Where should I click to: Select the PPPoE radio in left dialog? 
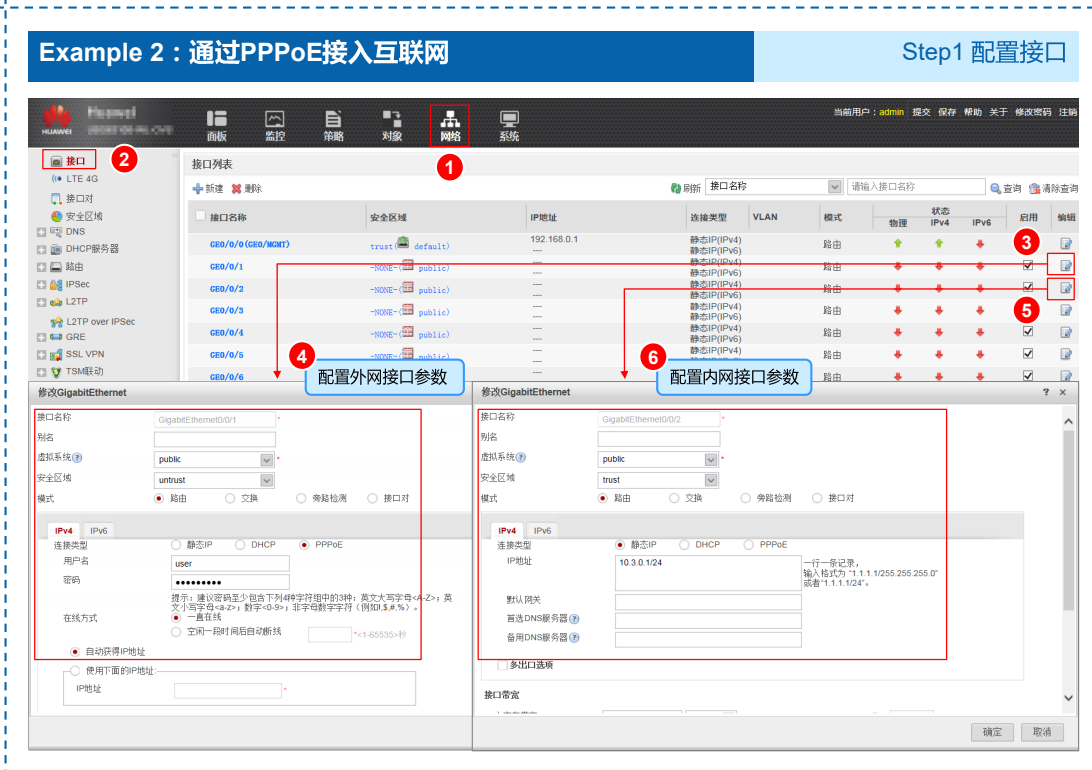pyautogui.click(x=306, y=545)
